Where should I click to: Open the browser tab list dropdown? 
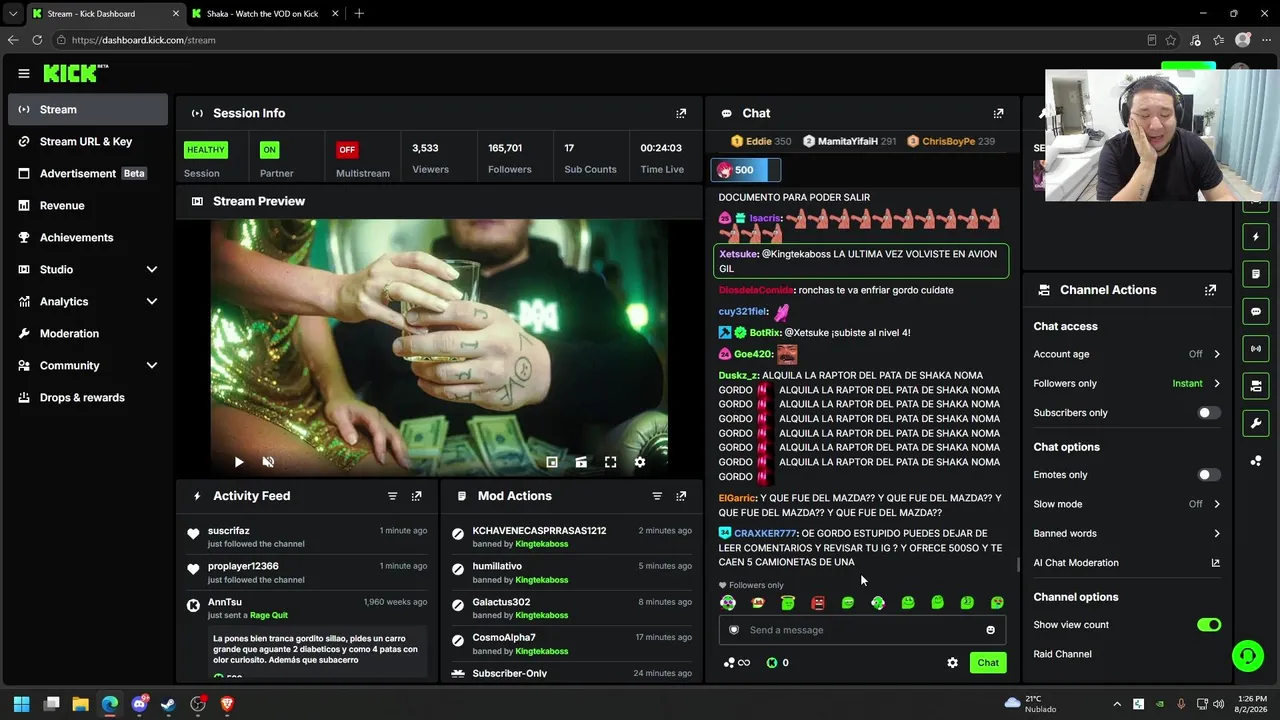pos(13,14)
